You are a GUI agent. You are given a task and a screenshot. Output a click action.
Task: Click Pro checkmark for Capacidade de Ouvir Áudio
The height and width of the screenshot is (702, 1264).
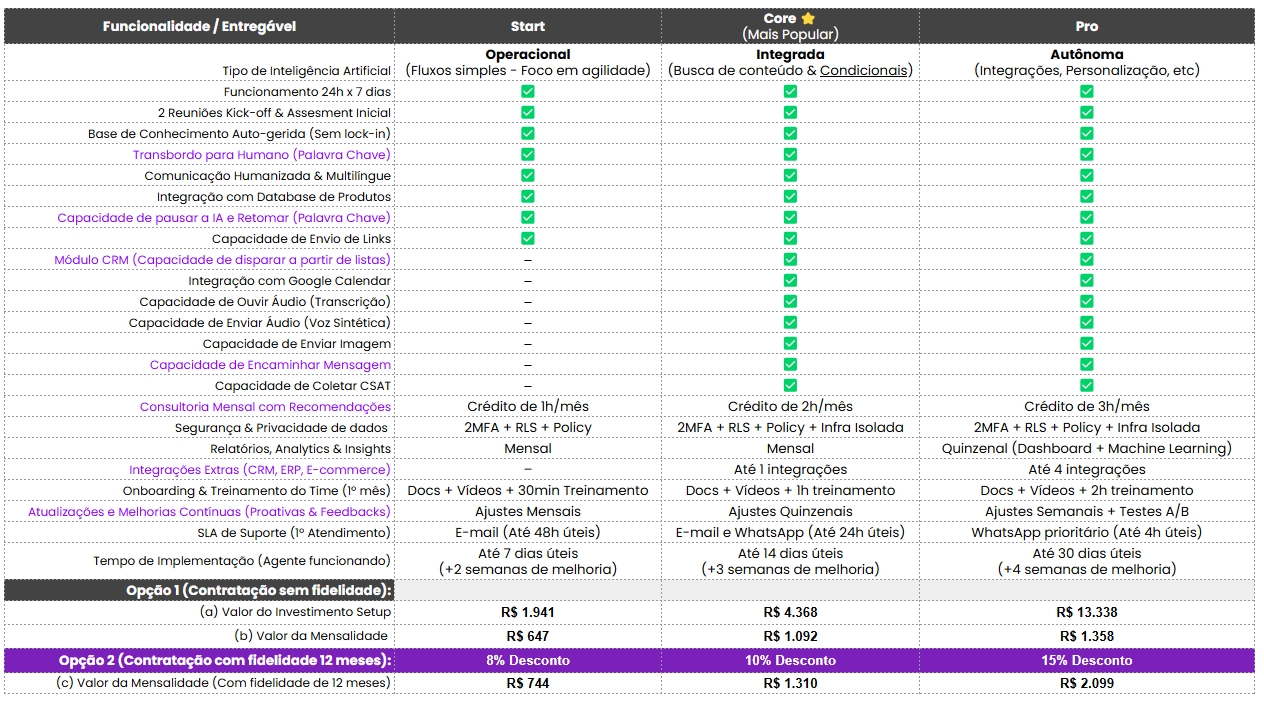point(1086,302)
